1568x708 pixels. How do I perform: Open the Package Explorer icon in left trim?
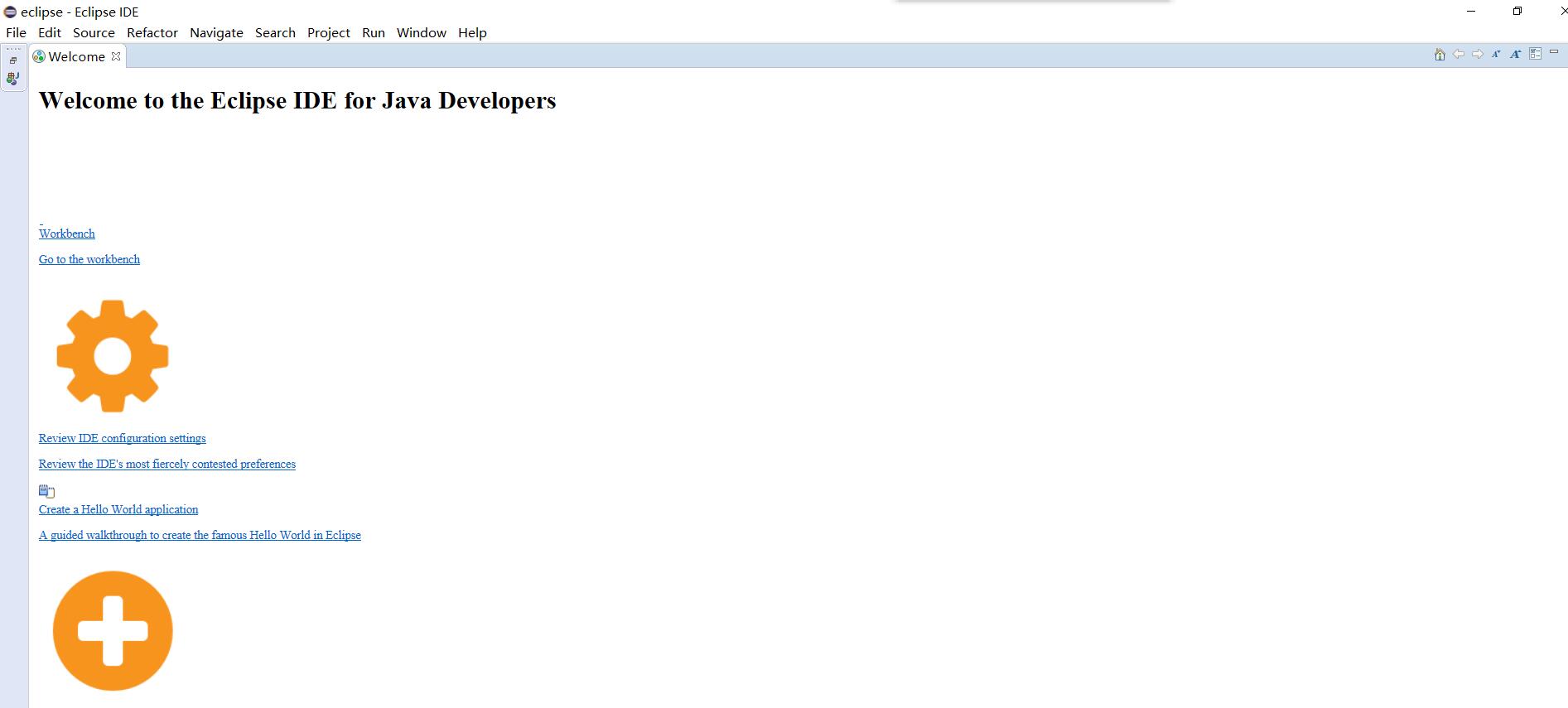[13, 79]
